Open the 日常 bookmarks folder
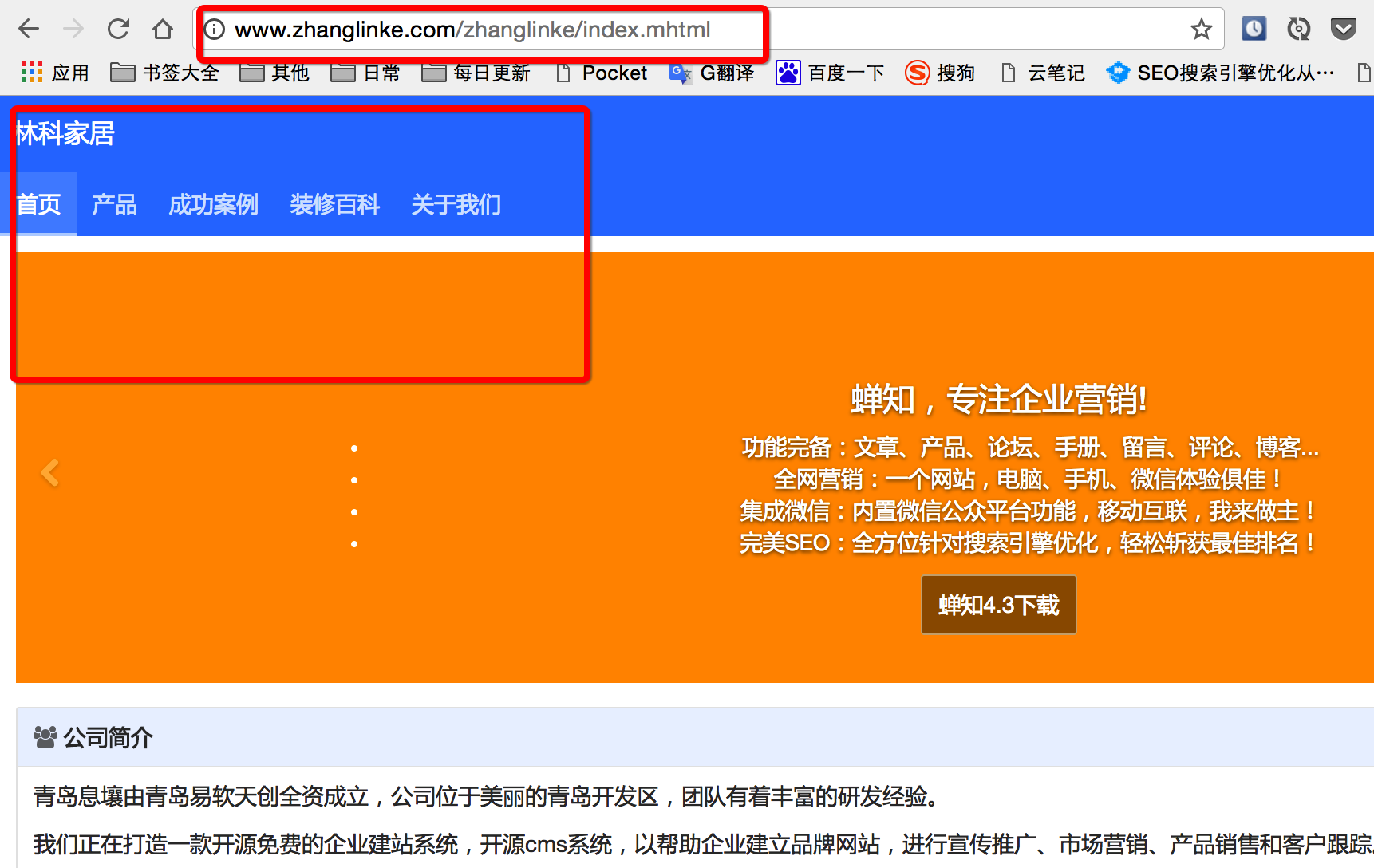1374x868 pixels. [365, 73]
